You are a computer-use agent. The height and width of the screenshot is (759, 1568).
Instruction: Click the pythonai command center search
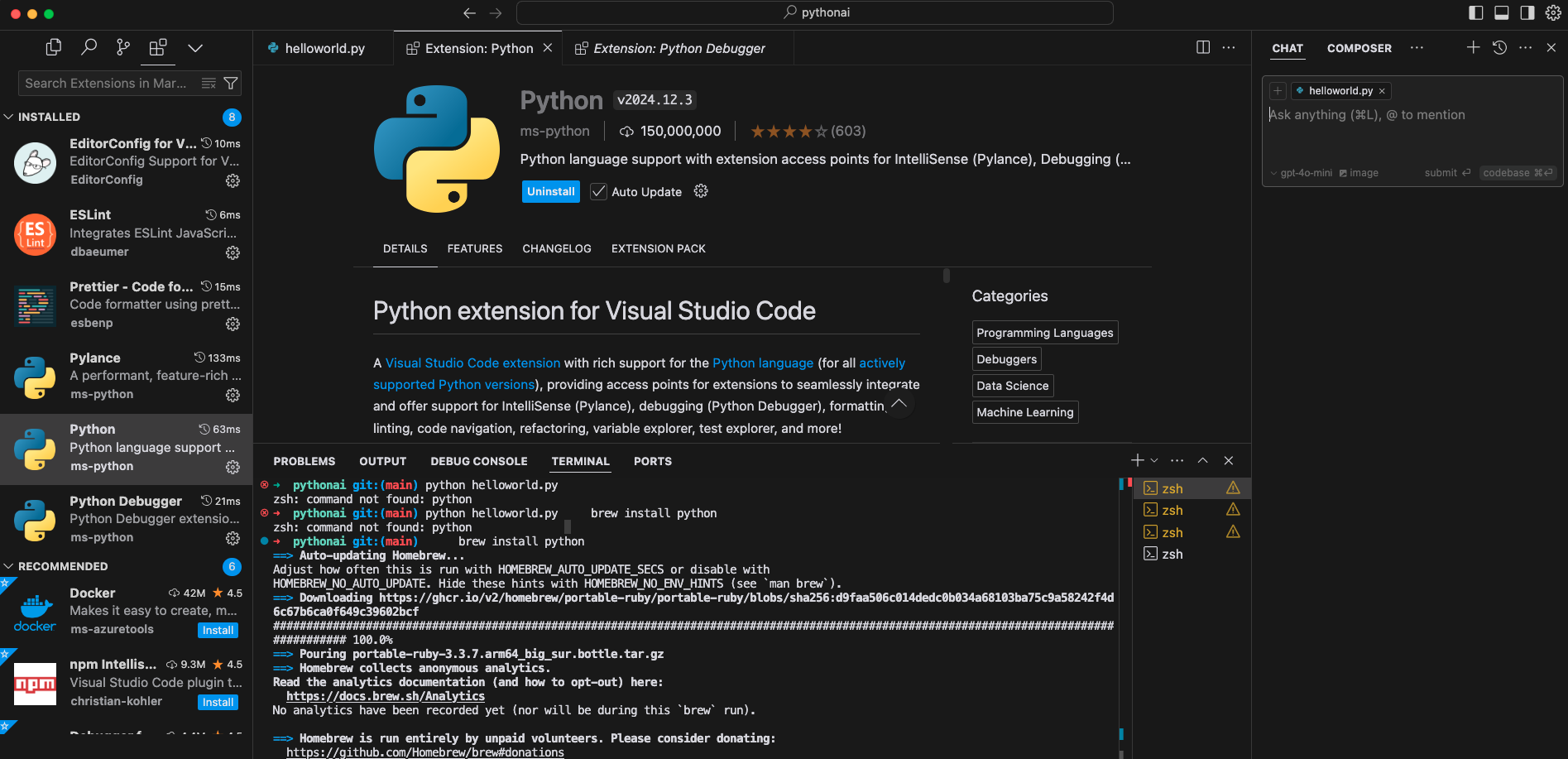pos(815,12)
